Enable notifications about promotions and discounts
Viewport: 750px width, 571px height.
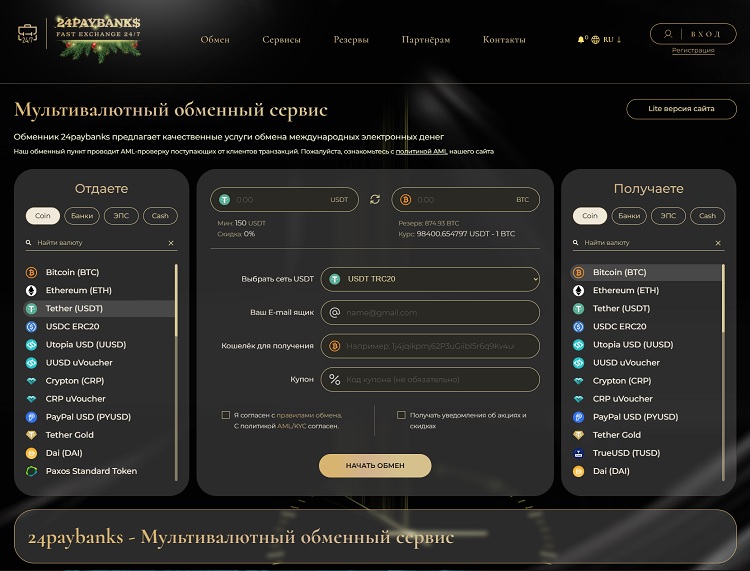click(401, 415)
